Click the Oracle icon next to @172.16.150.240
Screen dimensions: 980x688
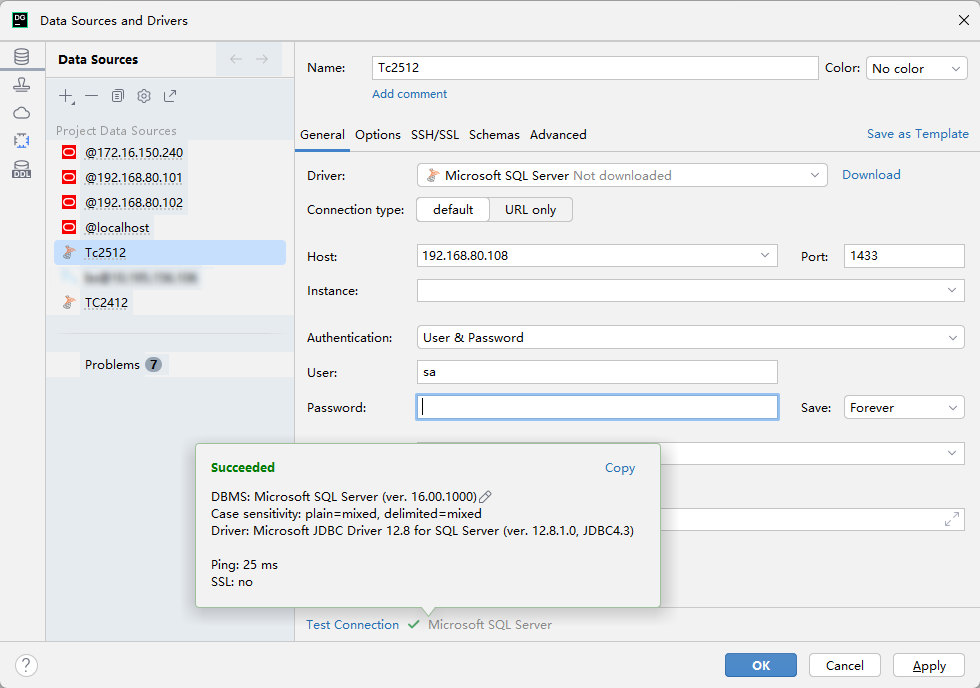point(69,152)
